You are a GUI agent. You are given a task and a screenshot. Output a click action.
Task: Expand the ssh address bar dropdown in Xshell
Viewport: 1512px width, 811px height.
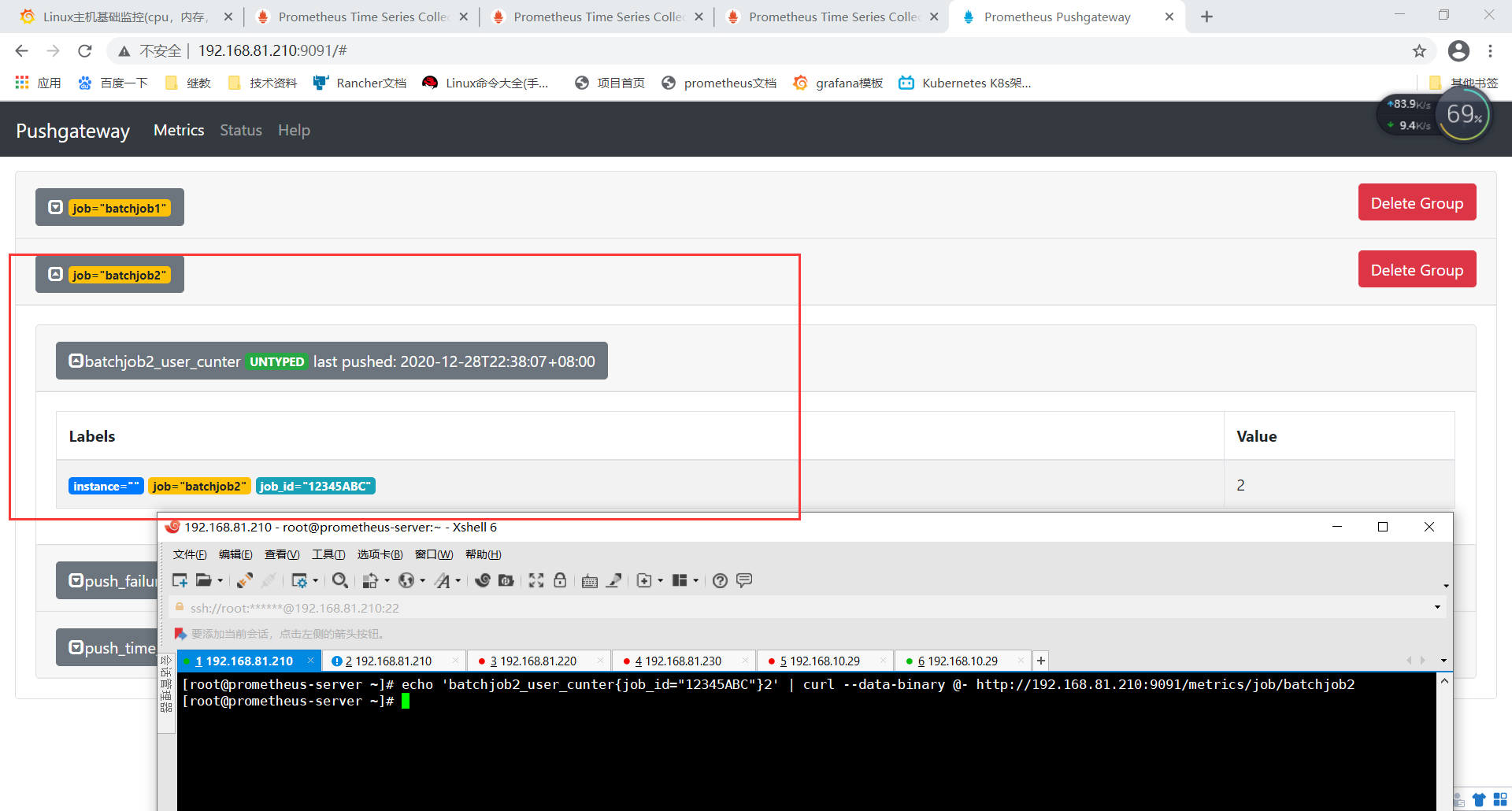pyautogui.click(x=1437, y=607)
